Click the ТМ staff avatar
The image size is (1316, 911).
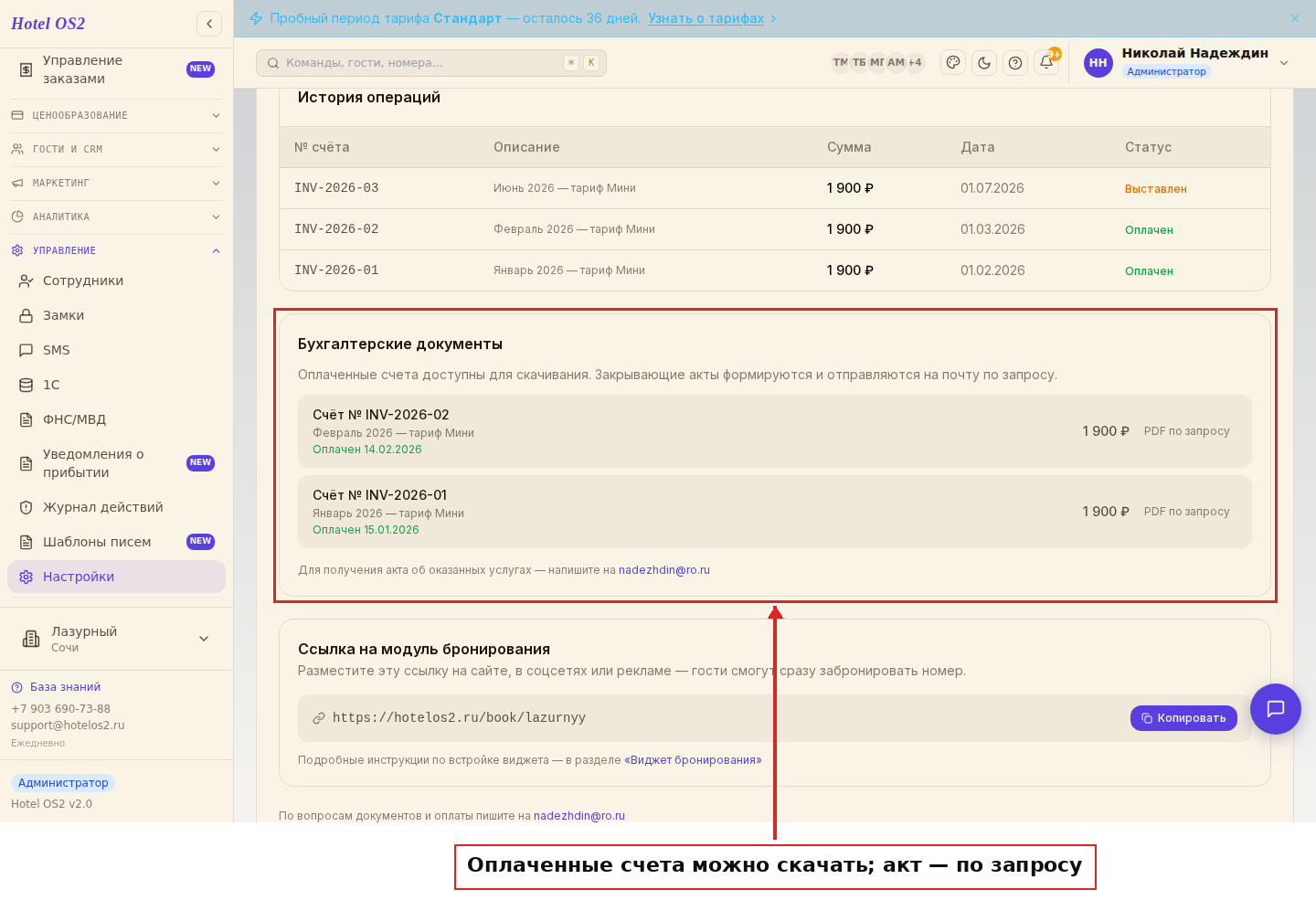840,63
